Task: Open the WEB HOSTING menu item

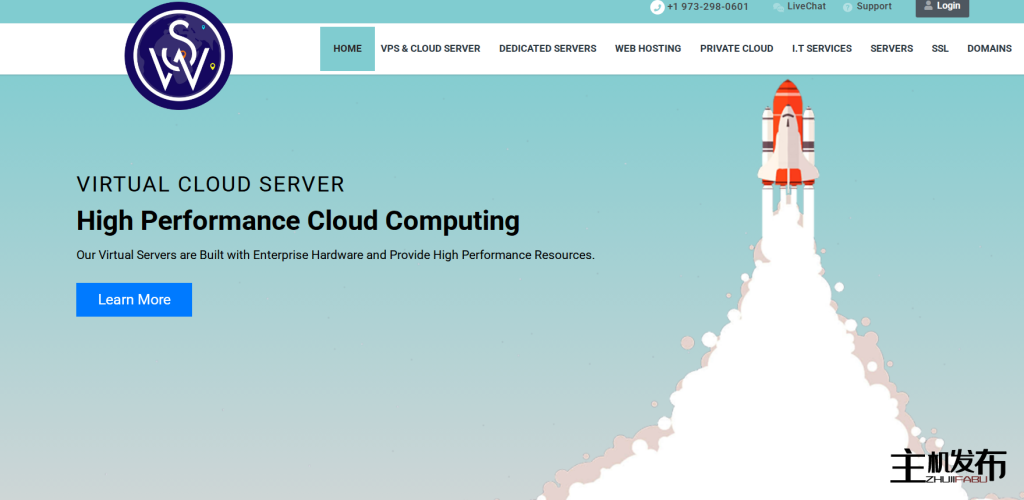Action: (x=648, y=49)
